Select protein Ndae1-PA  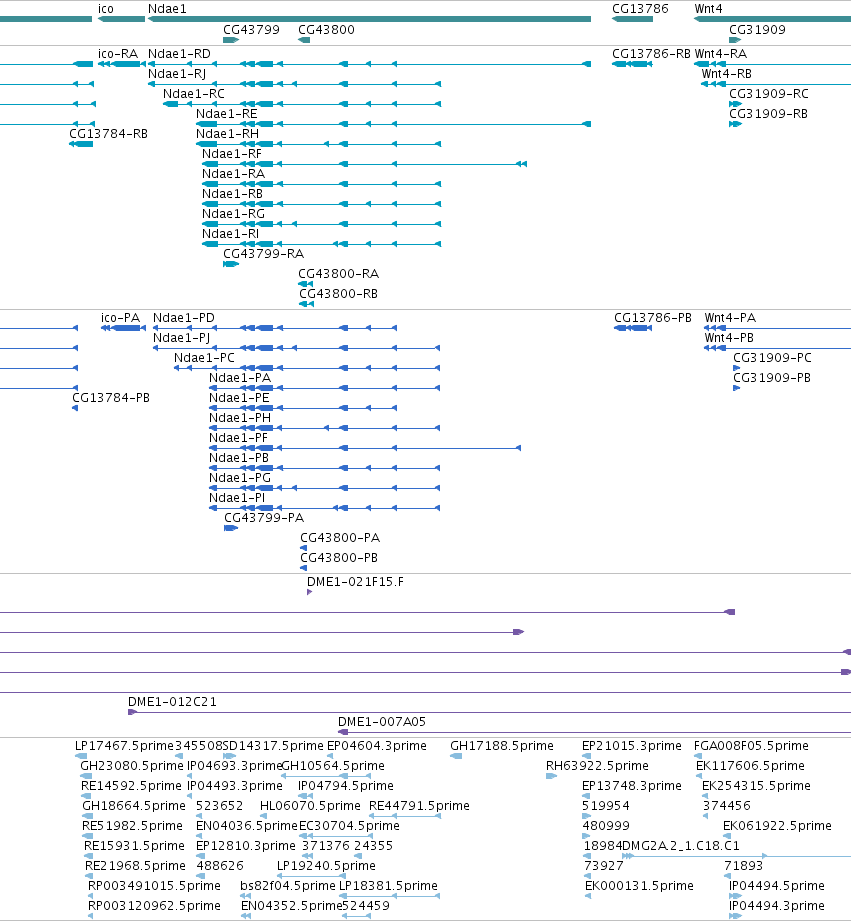click(x=325, y=388)
